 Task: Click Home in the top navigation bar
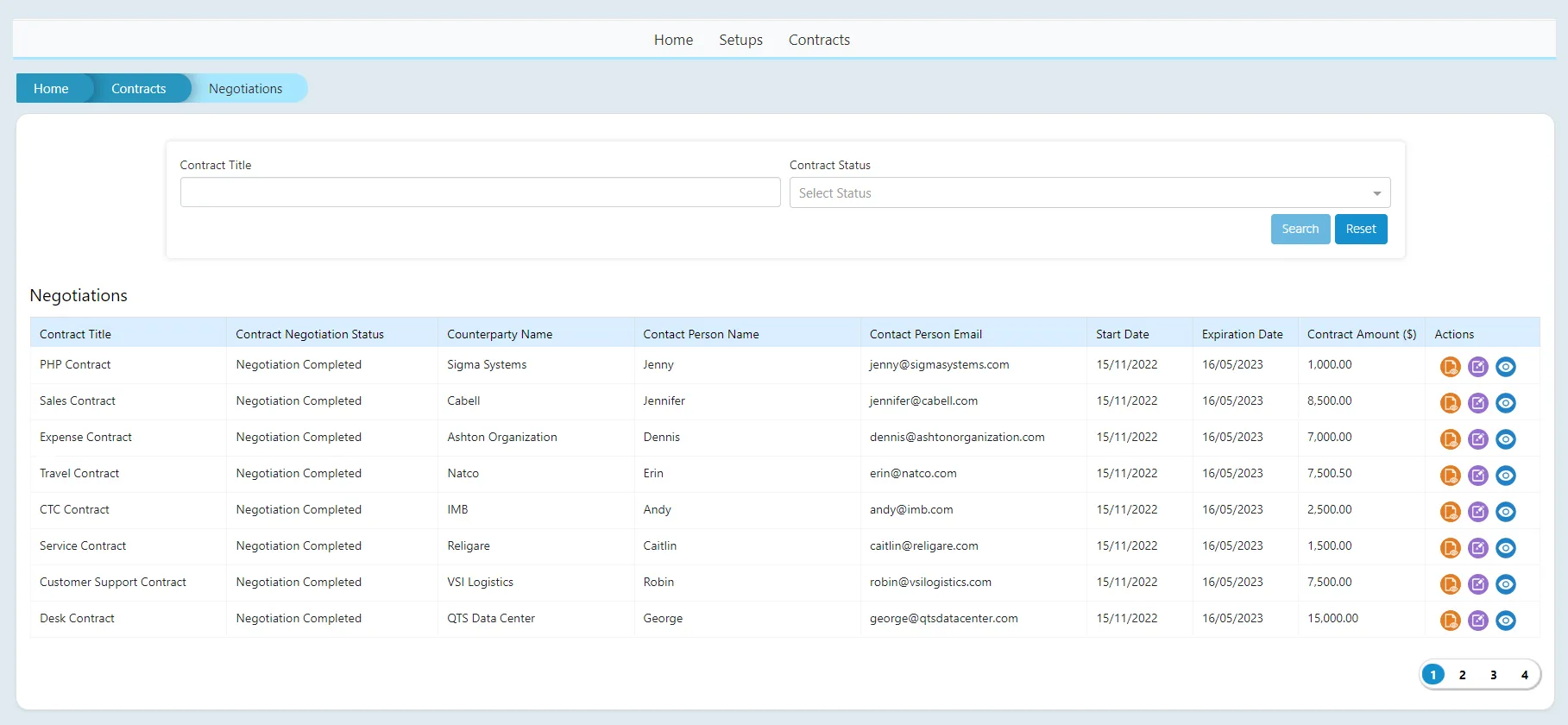pos(673,40)
